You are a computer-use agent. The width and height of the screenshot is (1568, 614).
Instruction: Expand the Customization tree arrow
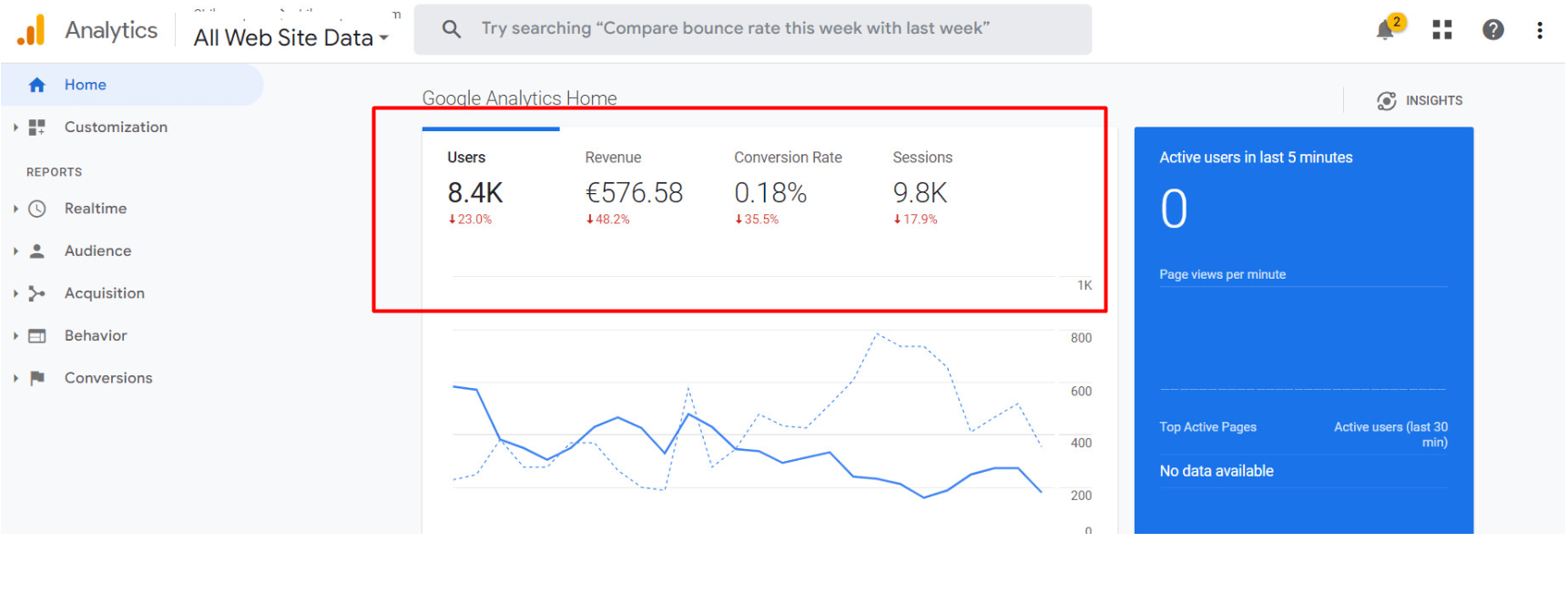(15, 128)
